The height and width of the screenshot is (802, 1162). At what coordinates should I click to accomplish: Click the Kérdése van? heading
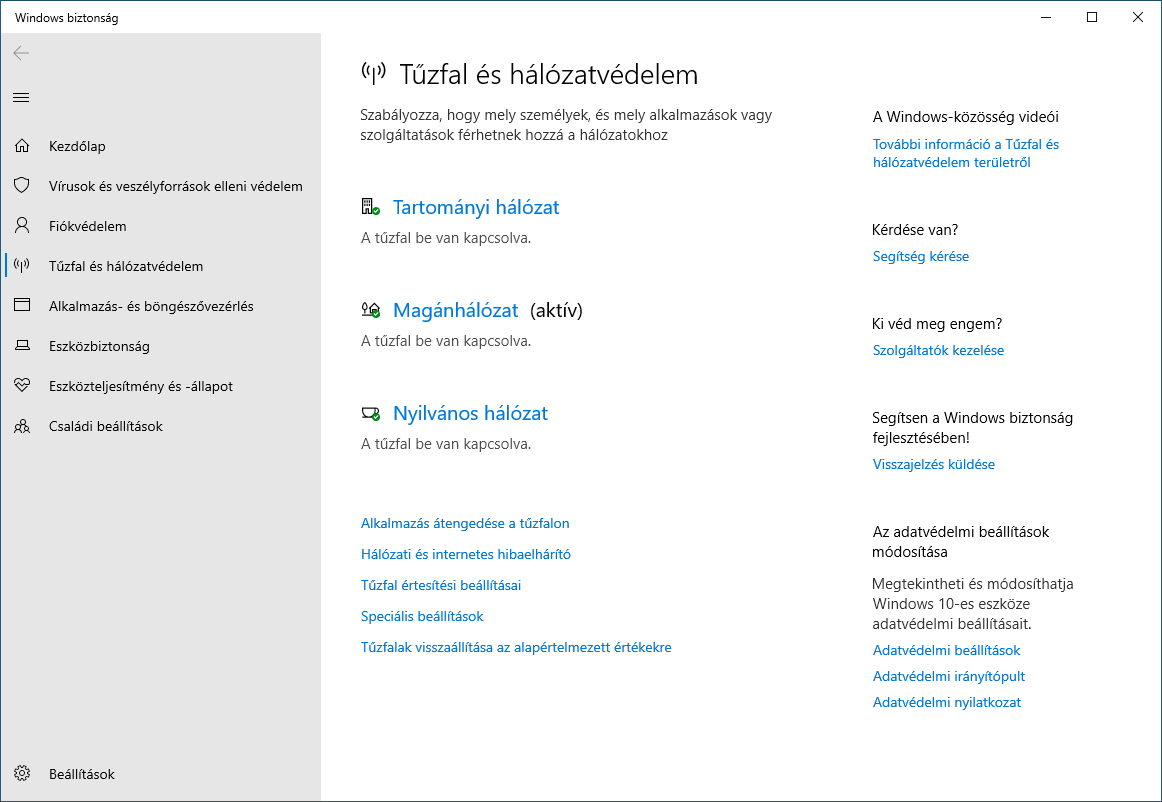coord(915,230)
